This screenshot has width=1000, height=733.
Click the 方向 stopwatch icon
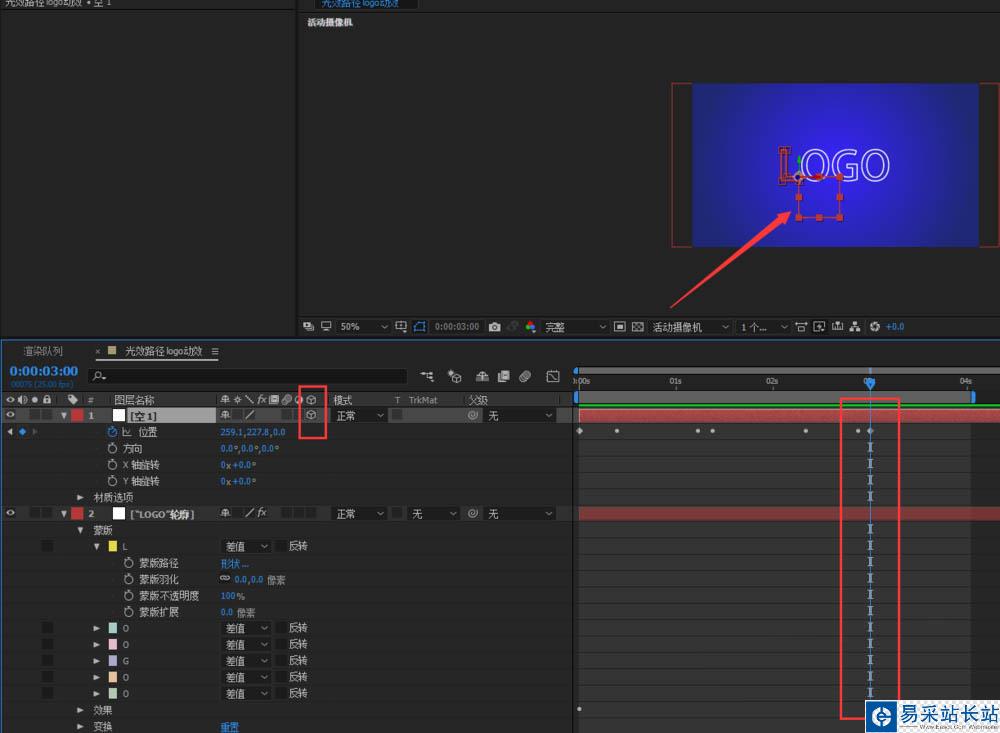pos(112,448)
